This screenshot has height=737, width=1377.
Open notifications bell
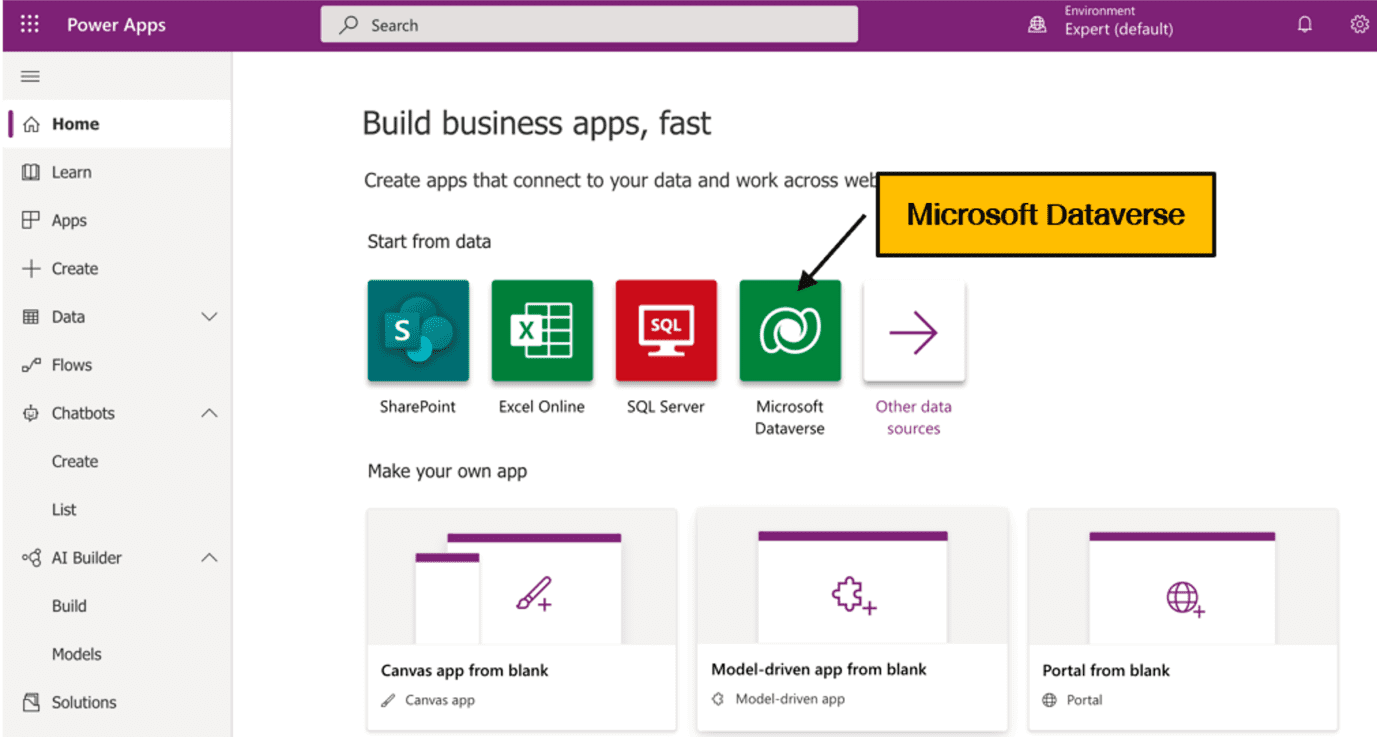click(1304, 23)
